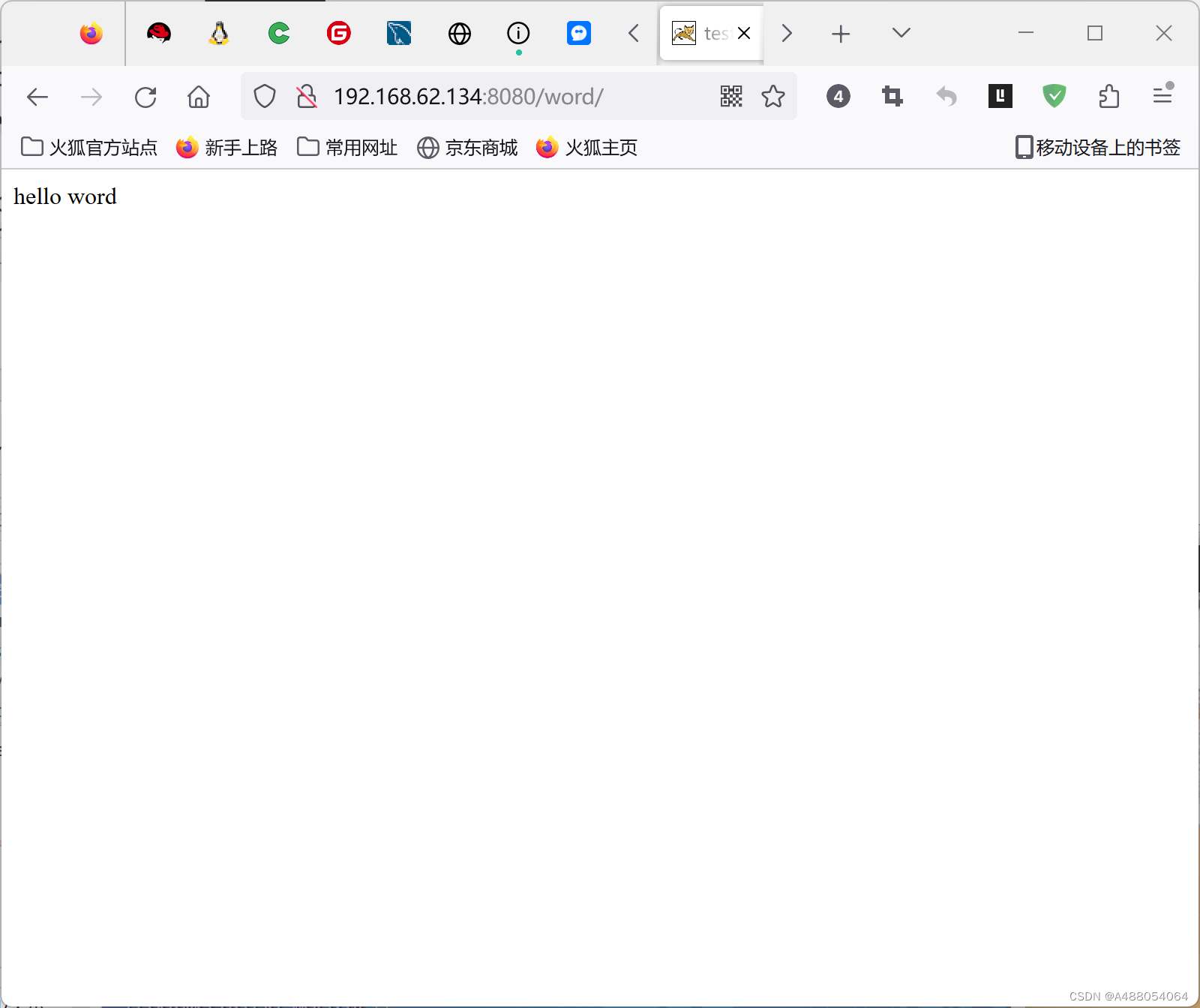
Task: Open the info circle pinned tab
Action: 518,33
